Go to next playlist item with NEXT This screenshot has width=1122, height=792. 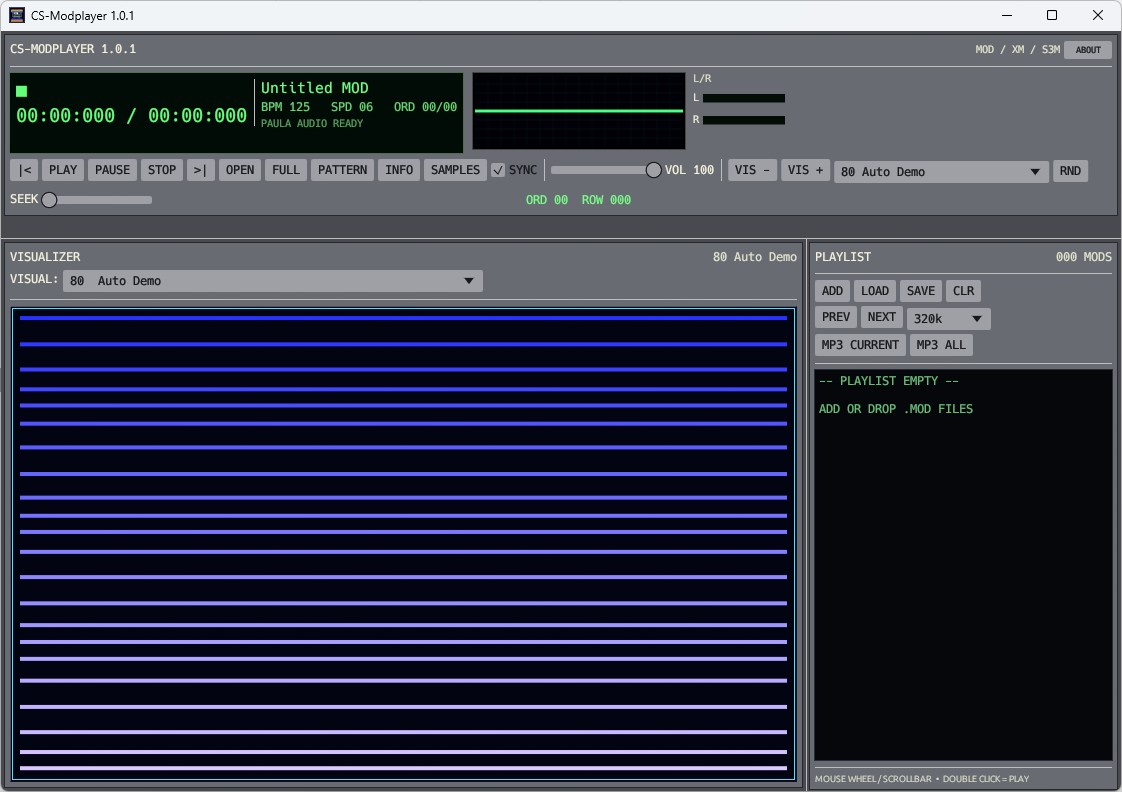(x=882, y=317)
